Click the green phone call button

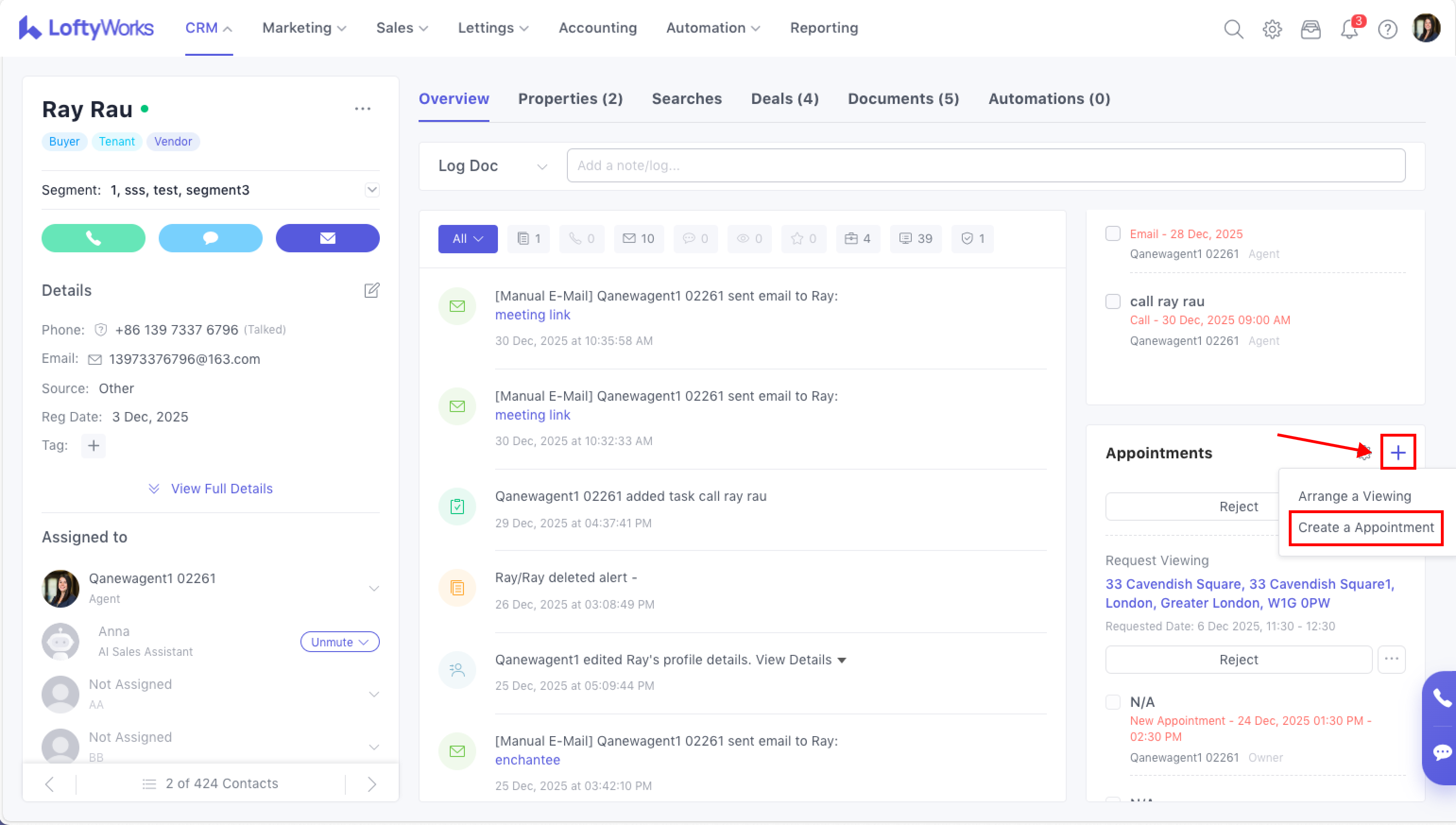(93, 238)
